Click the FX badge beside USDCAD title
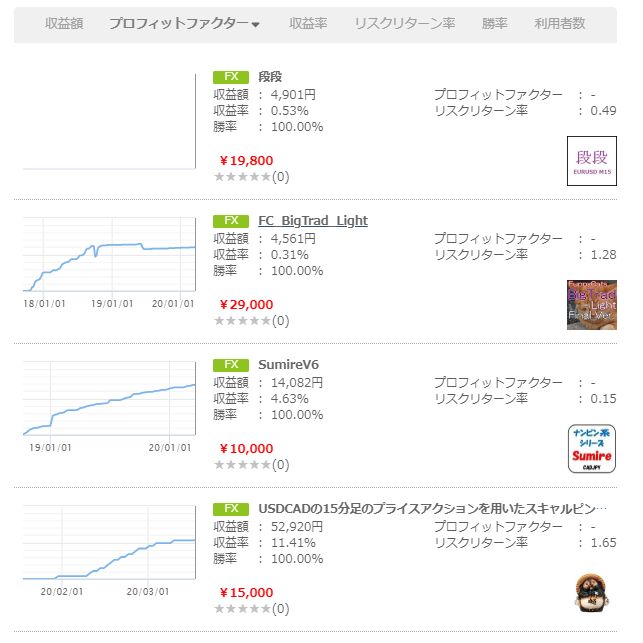This screenshot has height=643, width=643. 230,509
